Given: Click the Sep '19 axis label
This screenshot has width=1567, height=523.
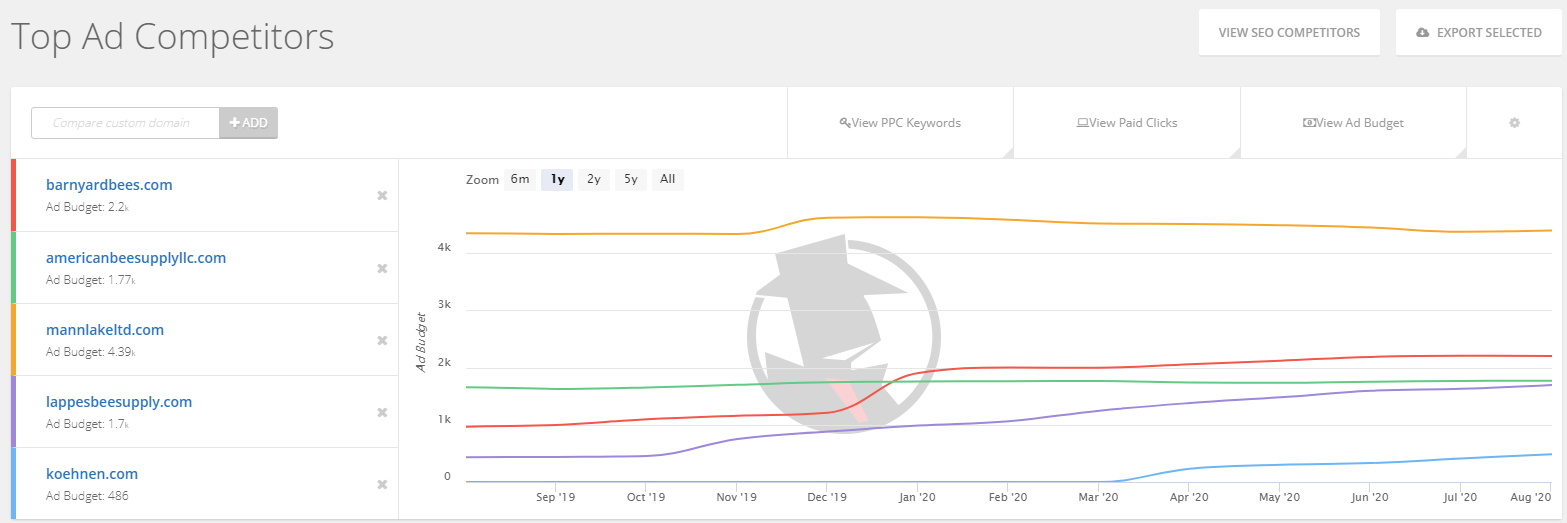Looking at the screenshot, I should (555, 497).
